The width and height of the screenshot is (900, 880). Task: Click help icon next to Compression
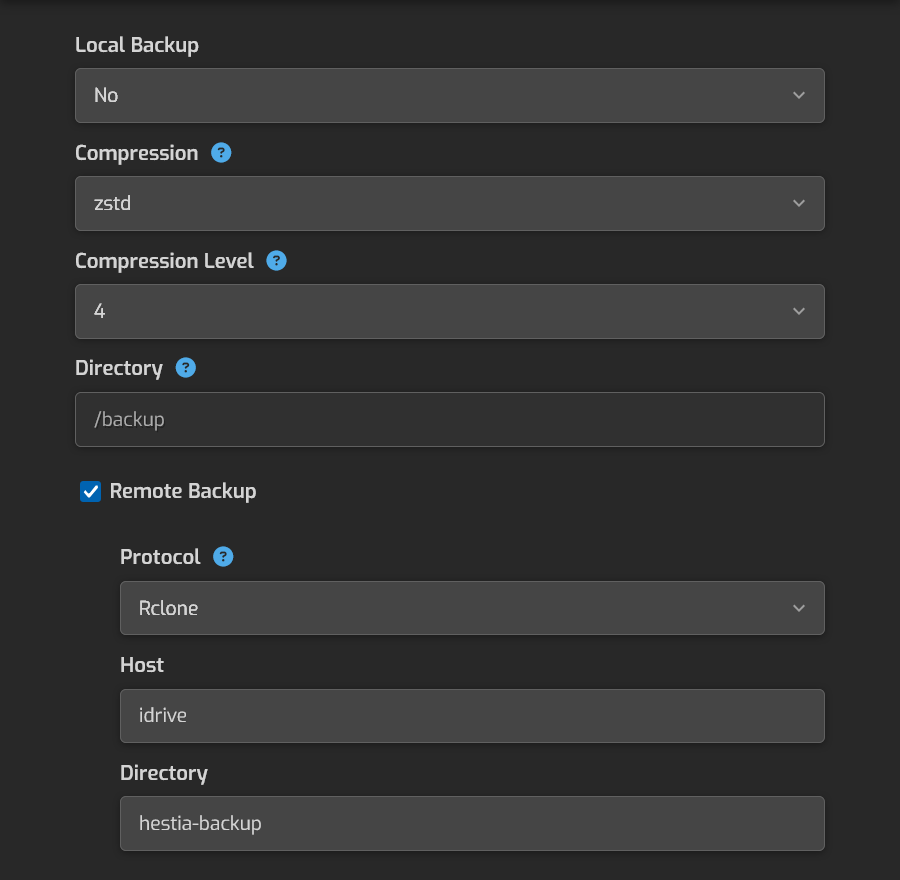click(x=222, y=153)
